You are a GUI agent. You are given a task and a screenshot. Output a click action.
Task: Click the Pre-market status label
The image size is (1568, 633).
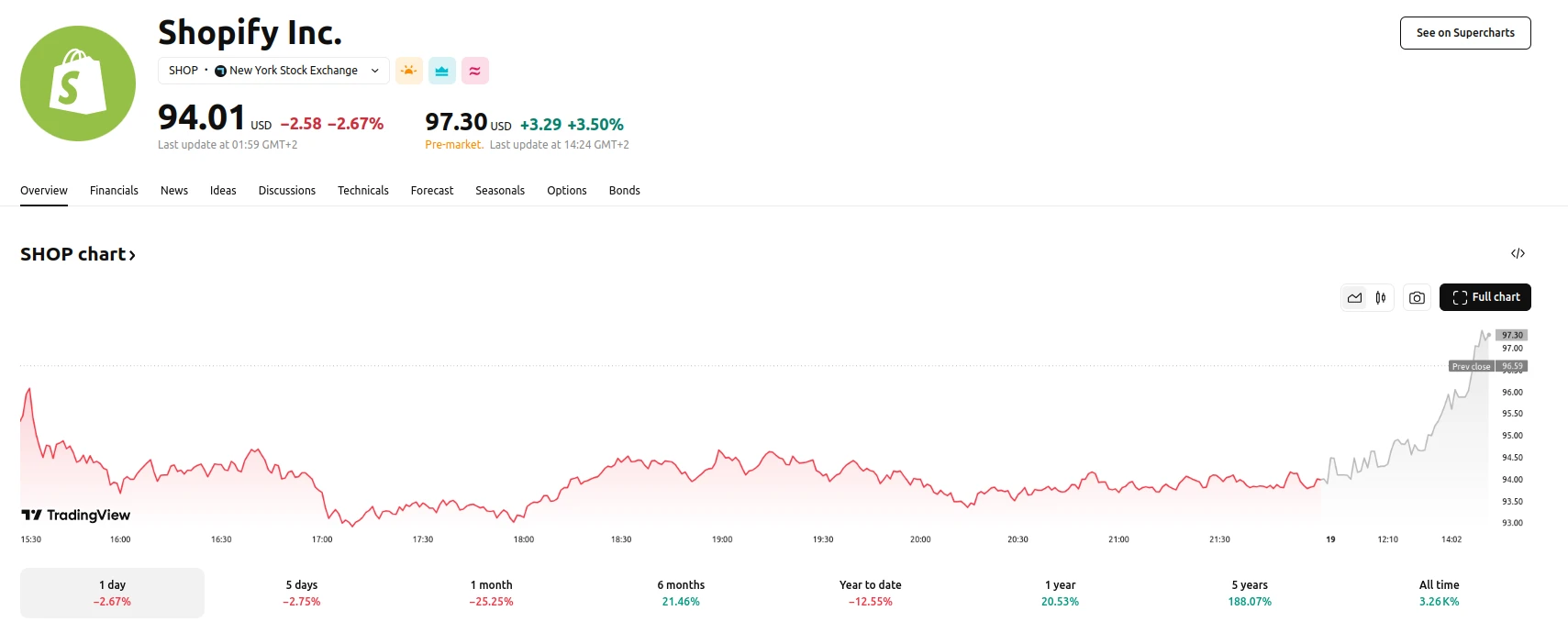pyautogui.click(x=454, y=145)
